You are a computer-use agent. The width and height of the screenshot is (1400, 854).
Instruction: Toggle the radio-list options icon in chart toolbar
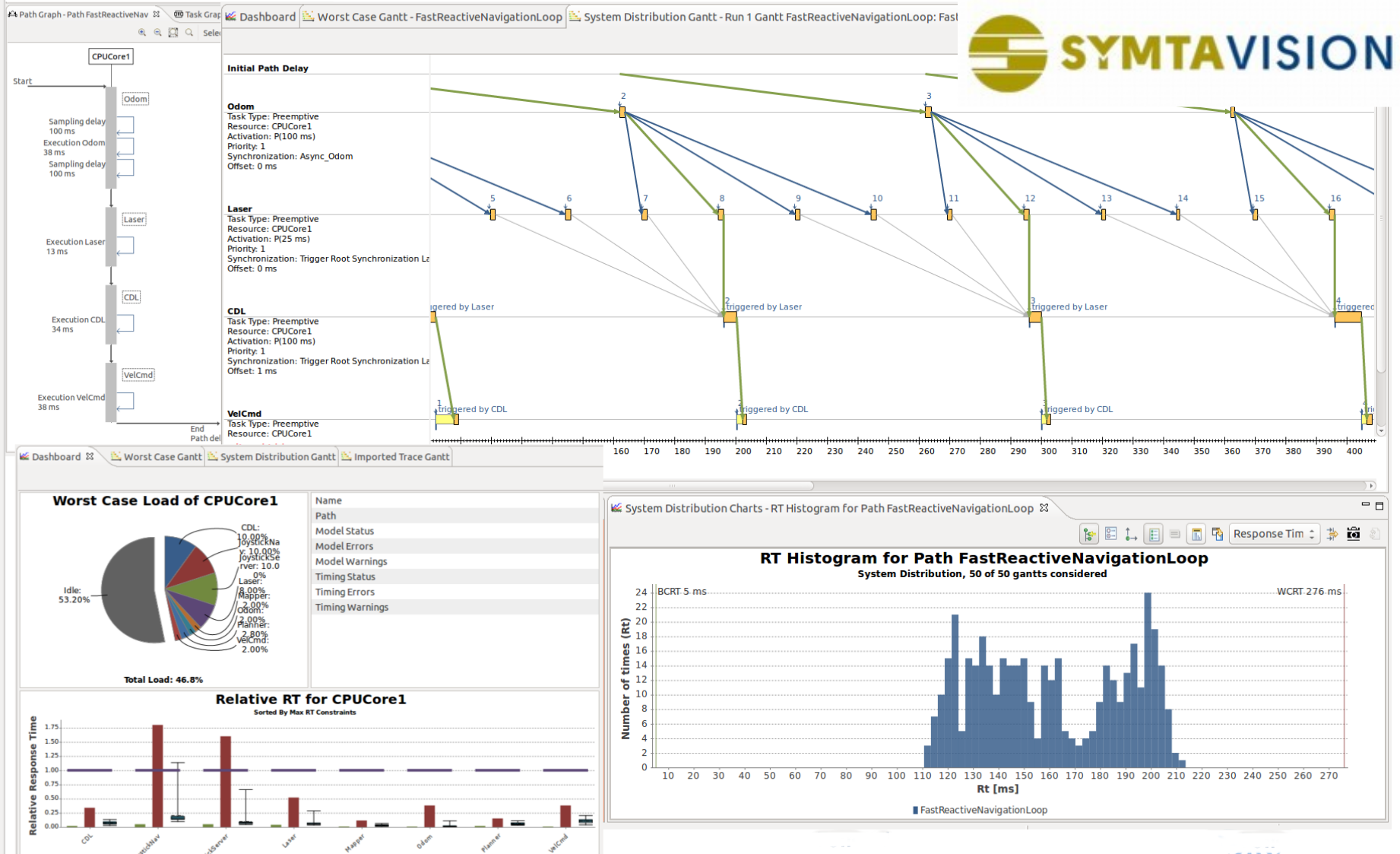coord(1110,534)
